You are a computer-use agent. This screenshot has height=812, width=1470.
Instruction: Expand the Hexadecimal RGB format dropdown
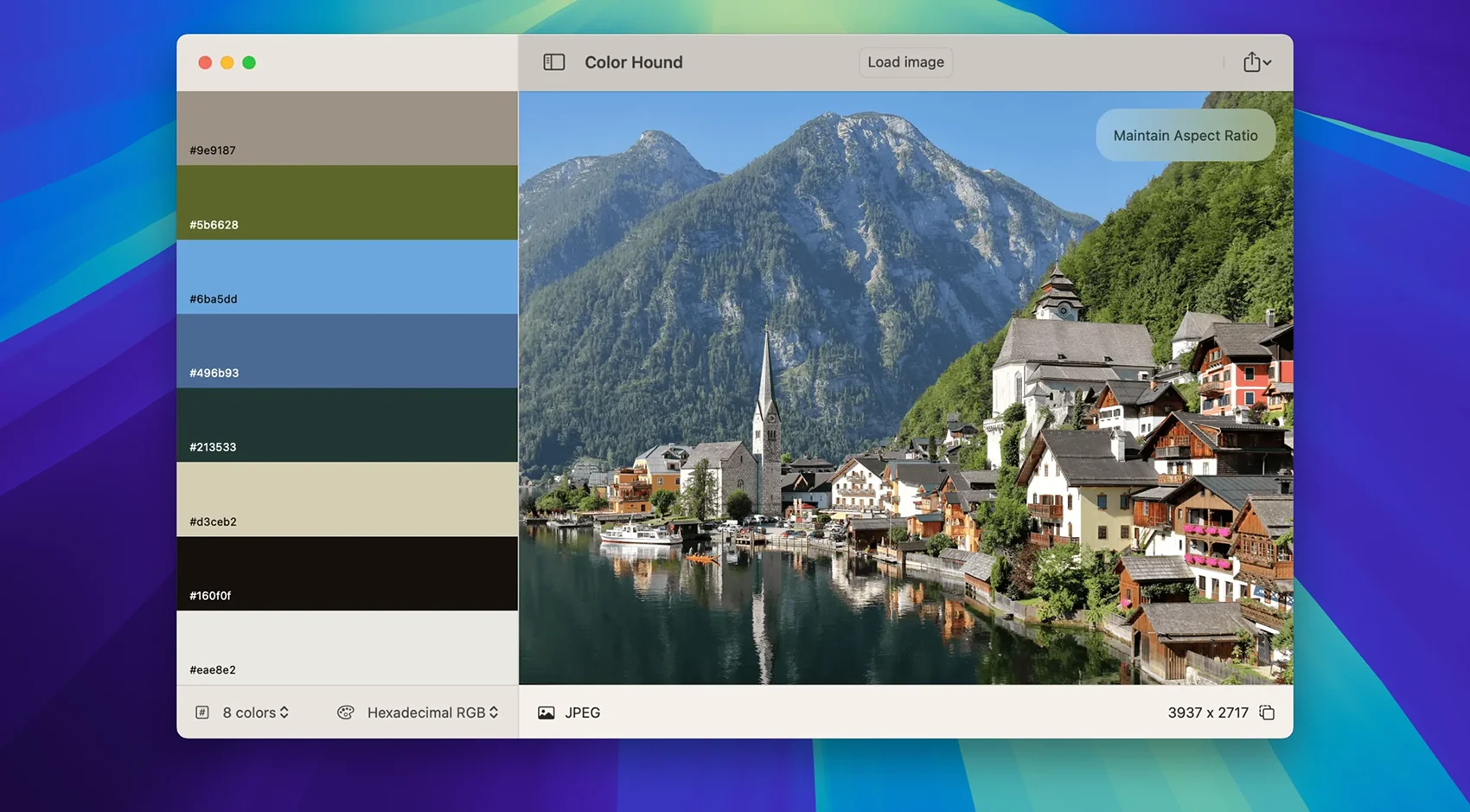[x=432, y=713]
